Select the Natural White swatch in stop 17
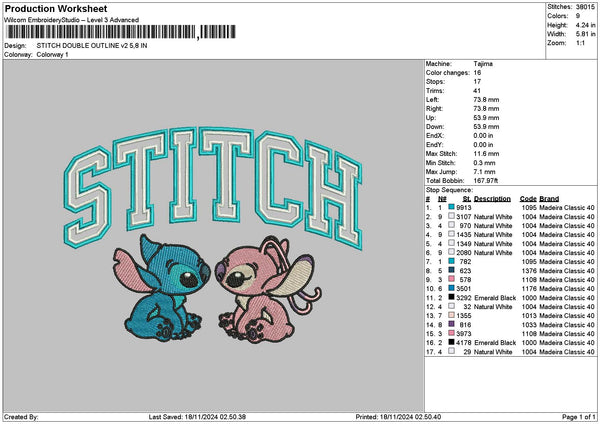This screenshot has height=424, width=600. 452,352
